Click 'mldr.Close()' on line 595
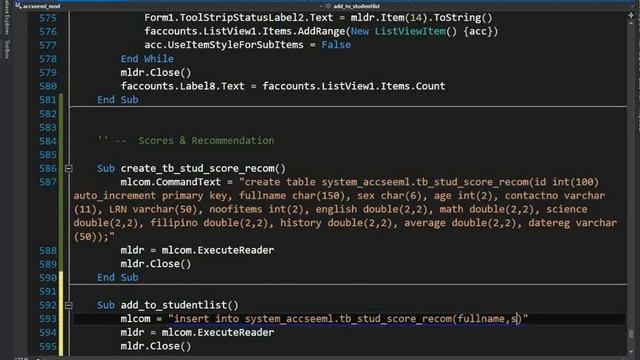640x360 pixels. [x=156, y=346]
